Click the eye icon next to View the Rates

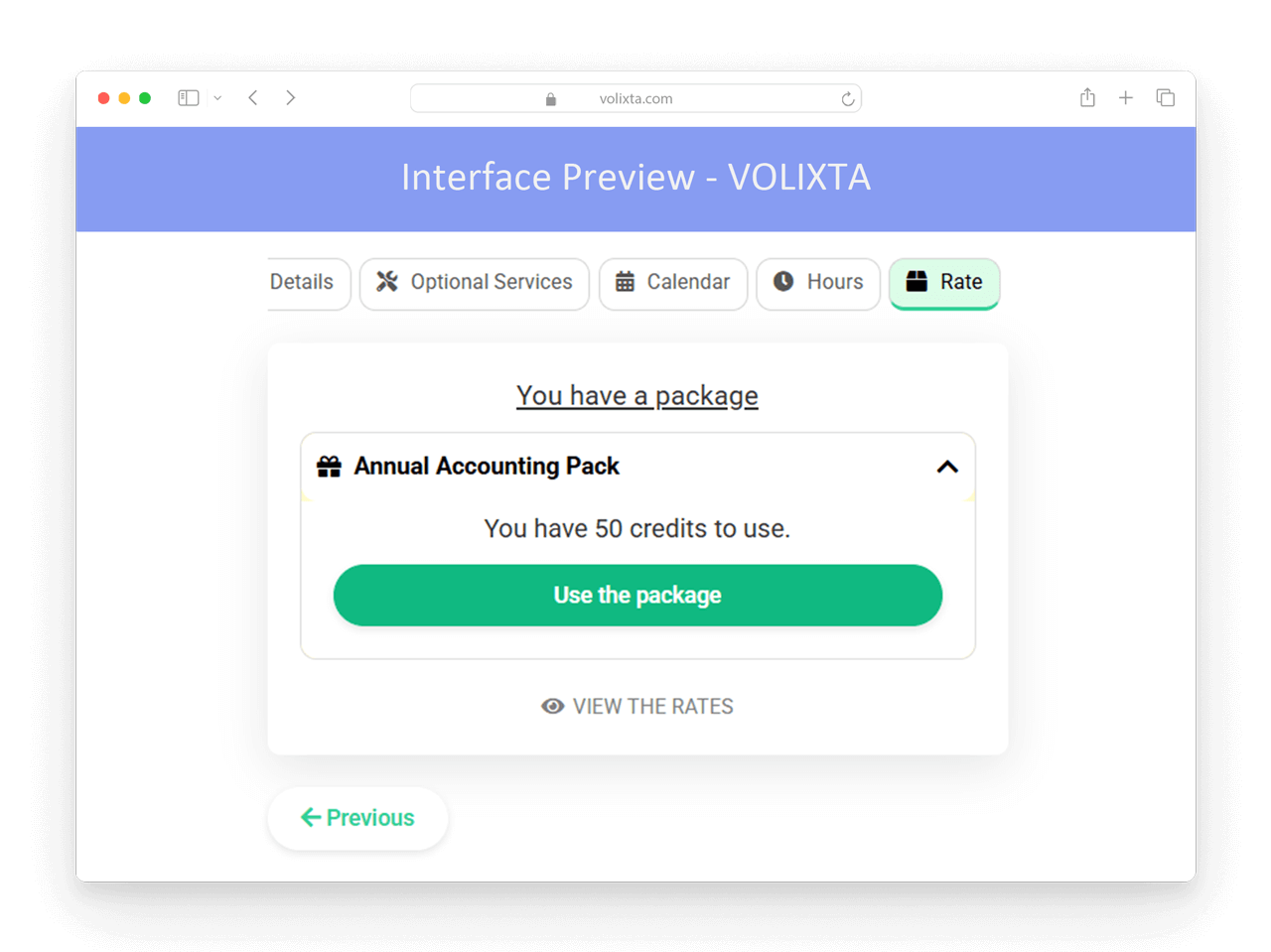[x=553, y=706]
